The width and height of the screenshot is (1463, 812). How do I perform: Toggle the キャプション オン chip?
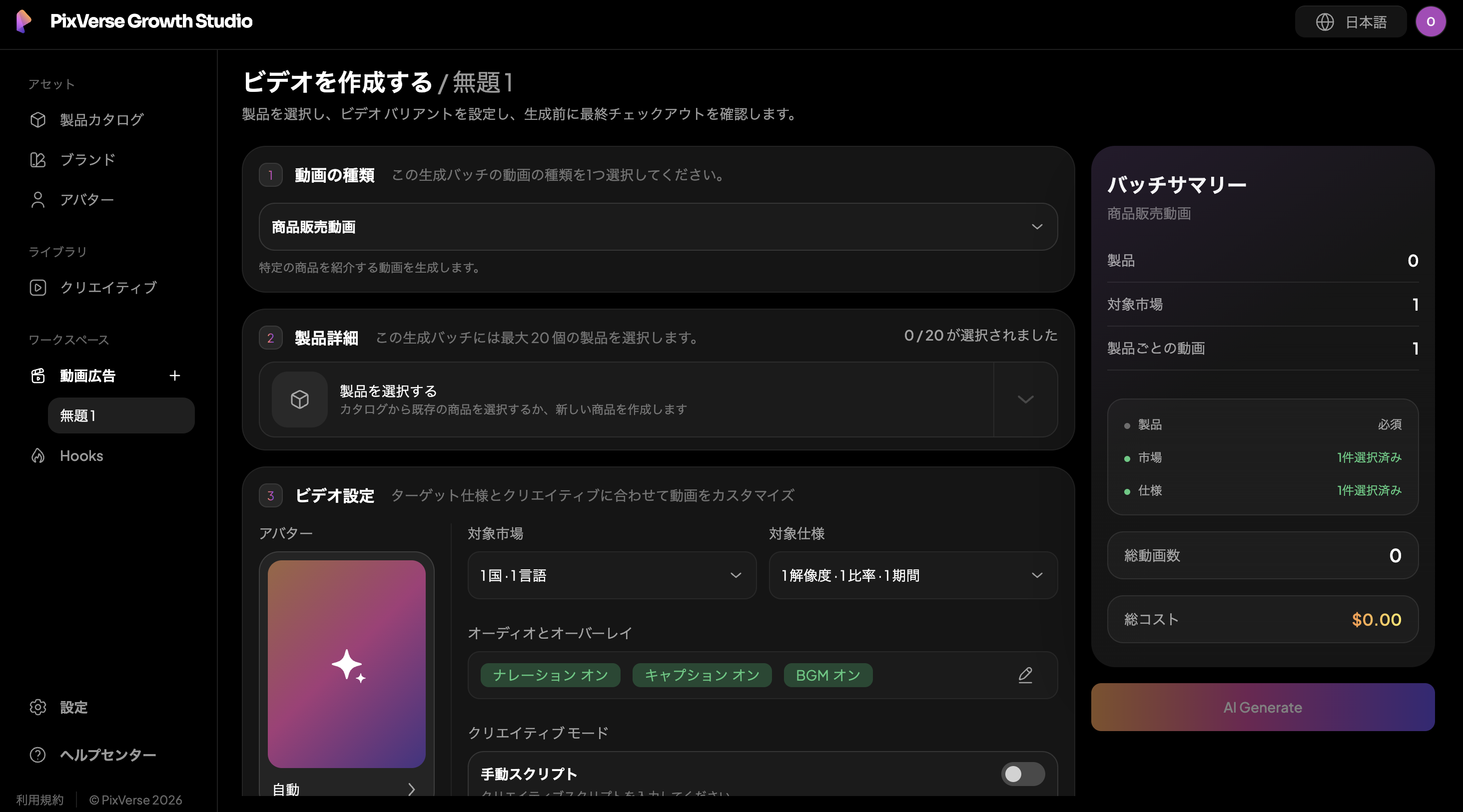[x=702, y=675]
